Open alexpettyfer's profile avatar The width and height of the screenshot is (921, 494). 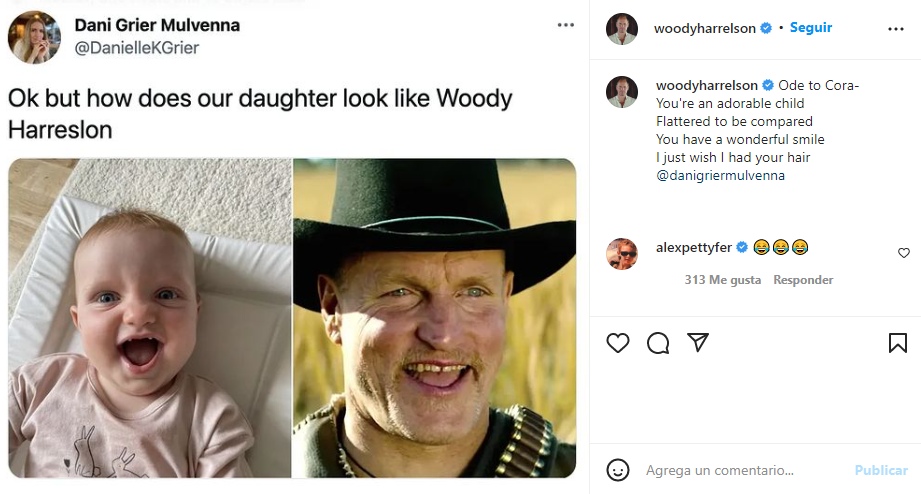(x=622, y=254)
